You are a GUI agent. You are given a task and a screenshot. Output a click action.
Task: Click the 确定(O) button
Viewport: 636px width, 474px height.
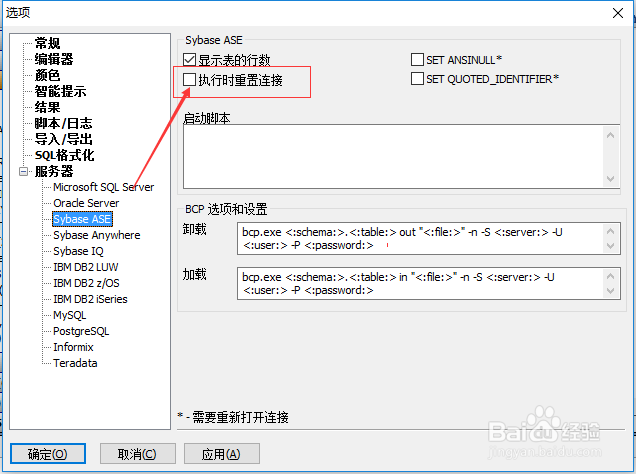coord(48,454)
